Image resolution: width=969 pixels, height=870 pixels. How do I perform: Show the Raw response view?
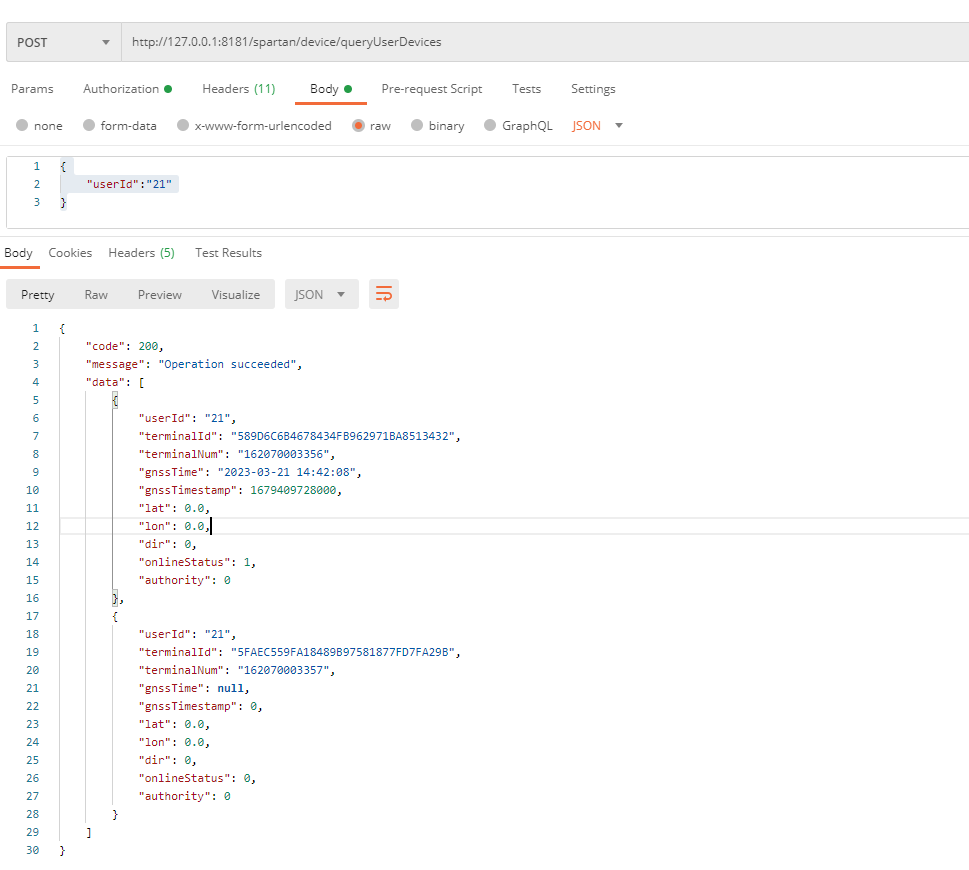tap(96, 295)
